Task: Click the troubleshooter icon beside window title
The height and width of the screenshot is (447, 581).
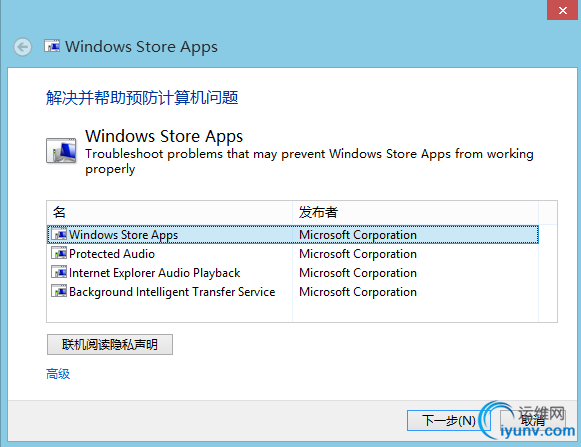Action: click(x=52, y=46)
